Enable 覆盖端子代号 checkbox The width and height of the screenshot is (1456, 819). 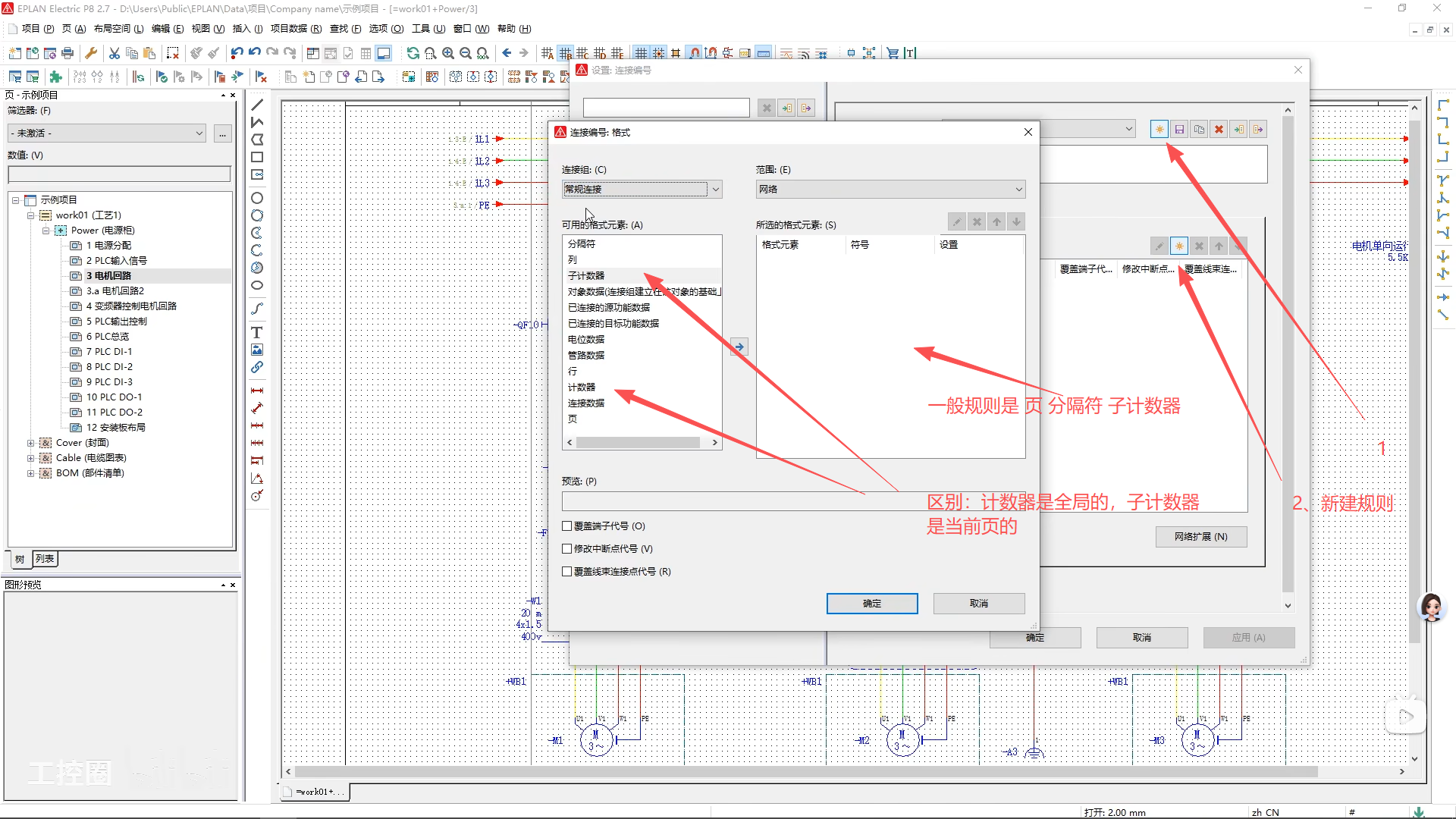(x=566, y=526)
